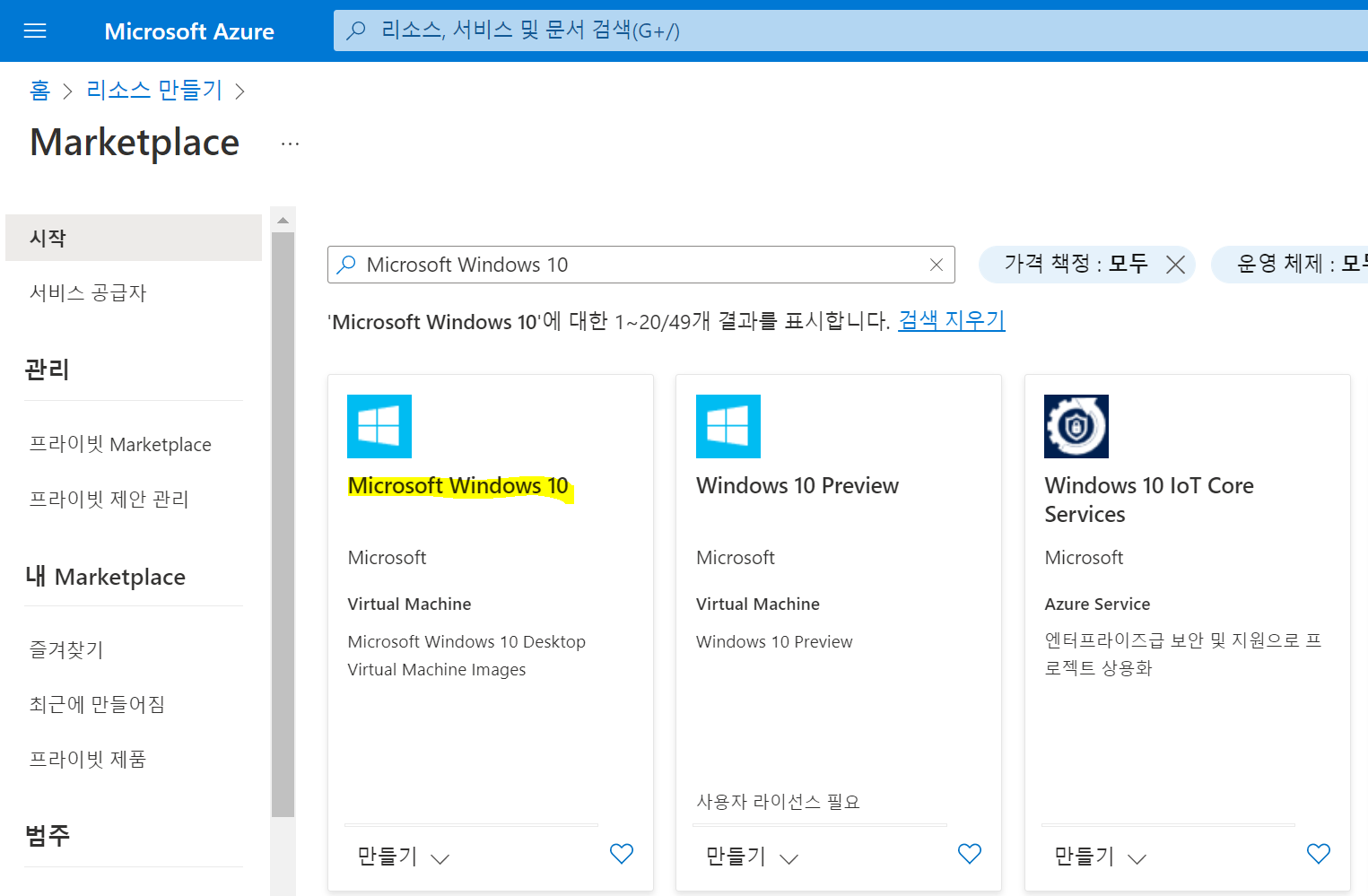Open 프라이빗 제안 관리 in the sidebar

coord(109,500)
